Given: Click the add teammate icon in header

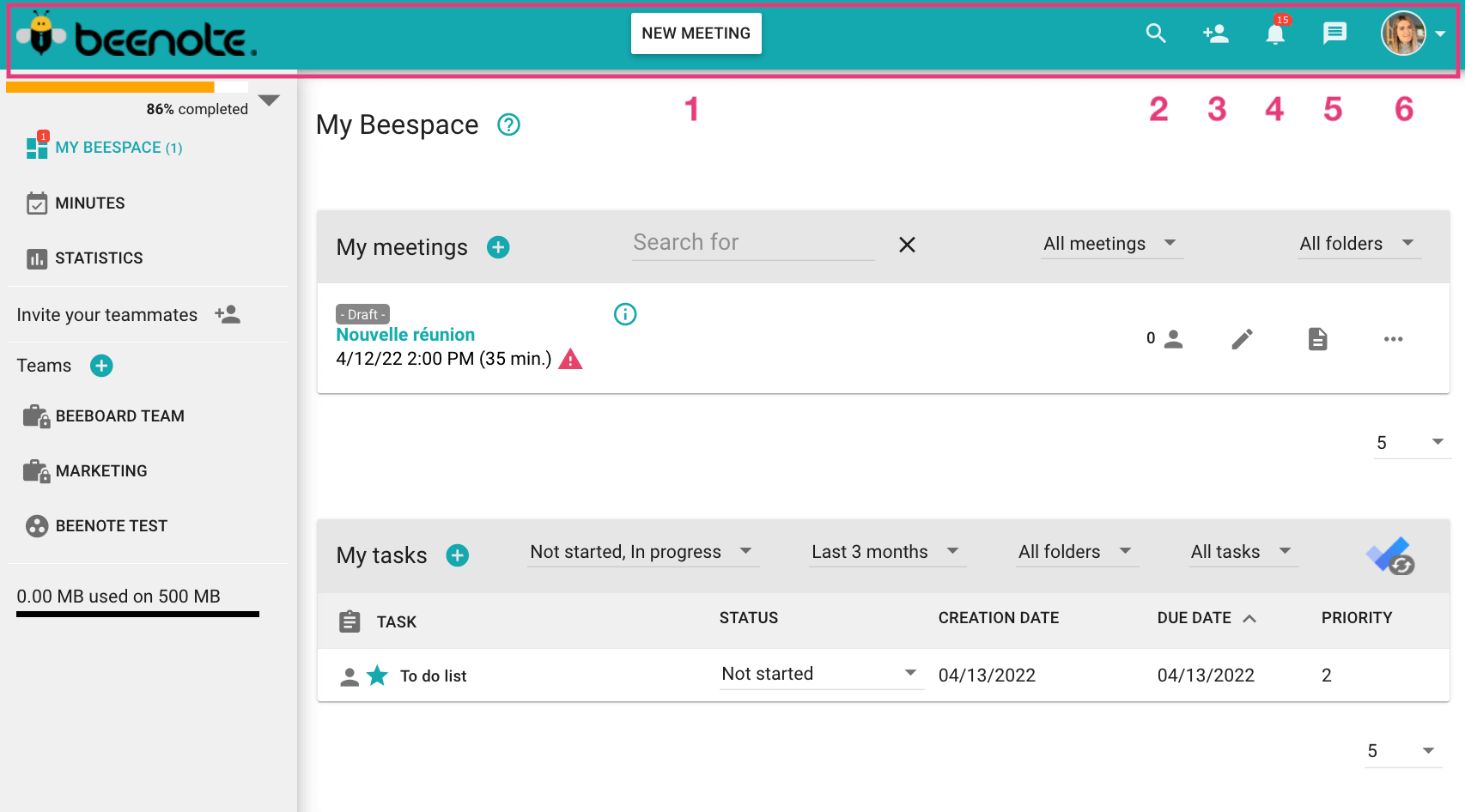Looking at the screenshot, I should pyautogui.click(x=1215, y=33).
